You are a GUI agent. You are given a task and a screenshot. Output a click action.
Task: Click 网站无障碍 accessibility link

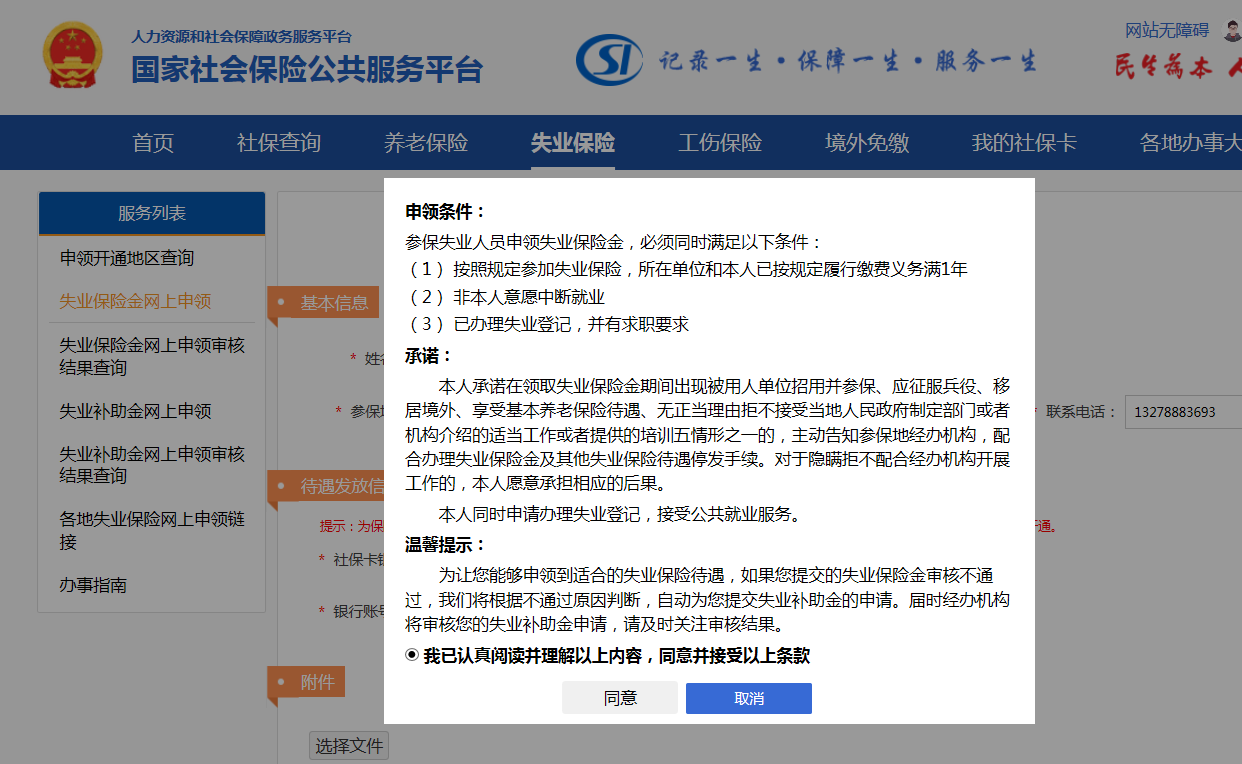coord(1167,31)
